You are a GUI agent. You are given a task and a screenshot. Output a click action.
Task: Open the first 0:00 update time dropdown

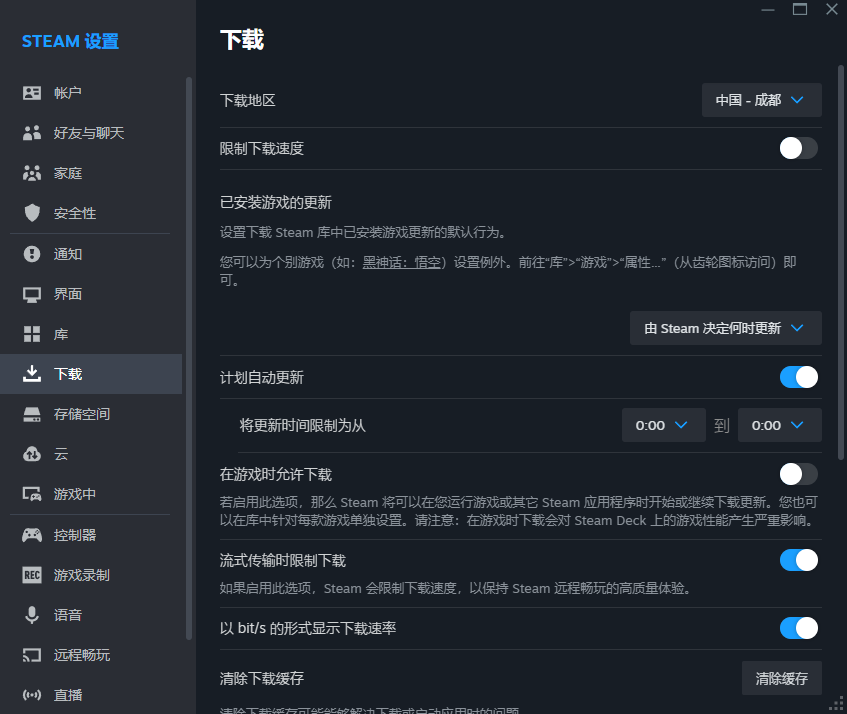(663, 425)
